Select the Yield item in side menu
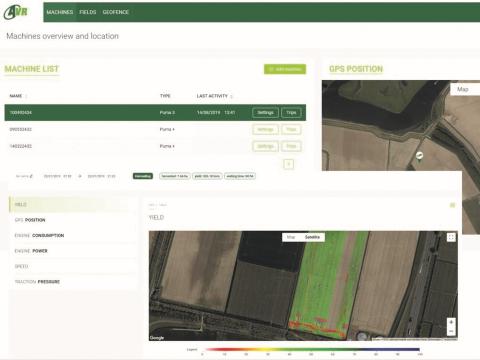 click(x=73, y=204)
